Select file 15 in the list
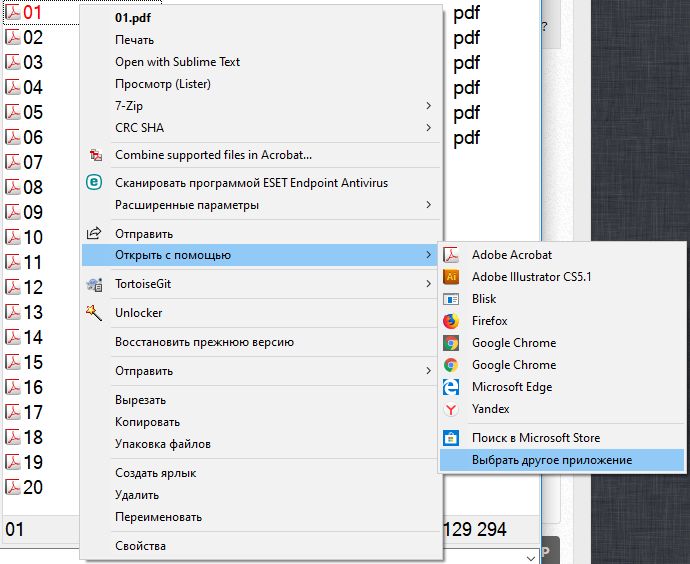Viewport: 690px width, 564px height. click(x=32, y=362)
